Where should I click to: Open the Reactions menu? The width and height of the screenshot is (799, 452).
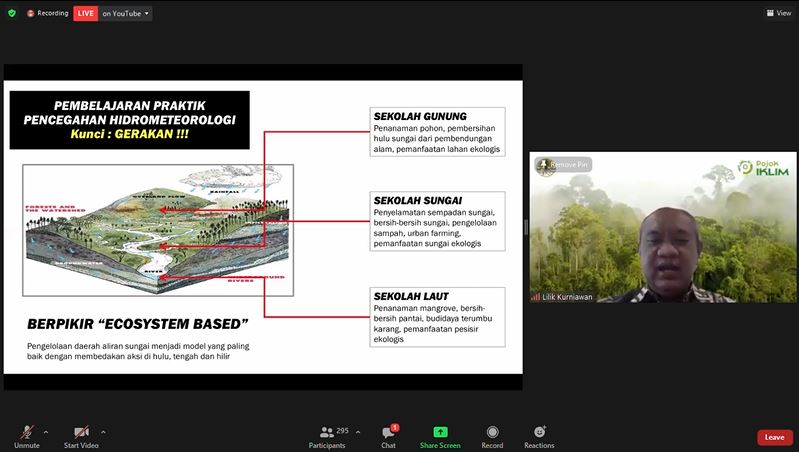coord(539,436)
